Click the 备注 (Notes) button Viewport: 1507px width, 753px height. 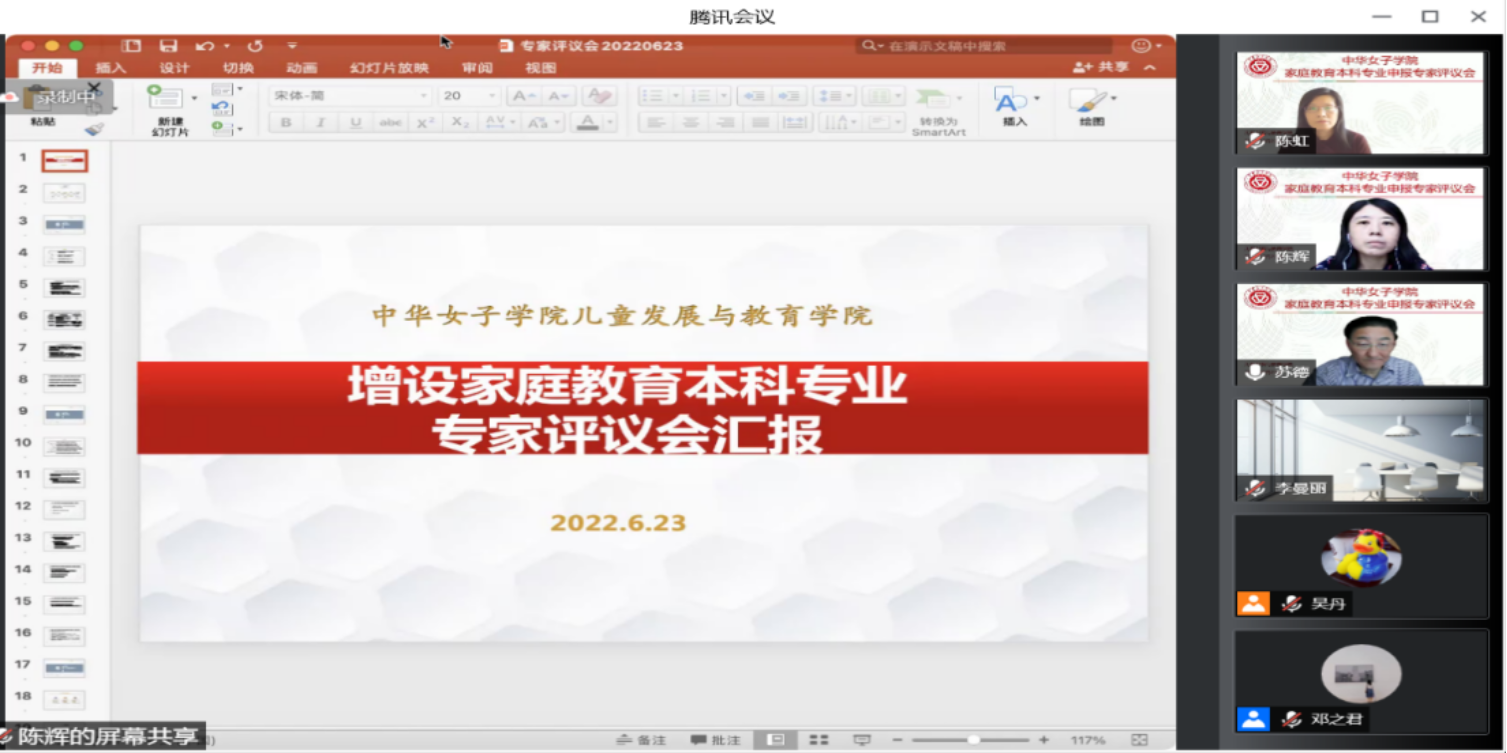click(642, 740)
